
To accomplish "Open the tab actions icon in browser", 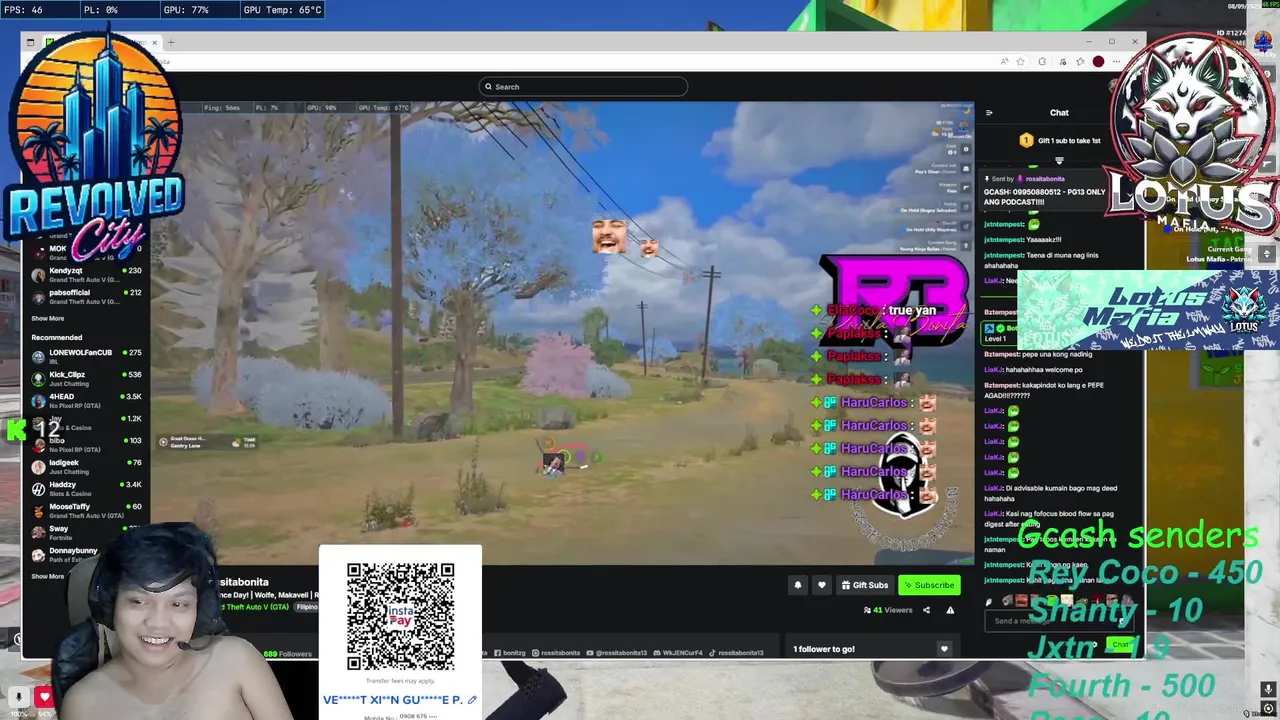I will coord(30,42).
